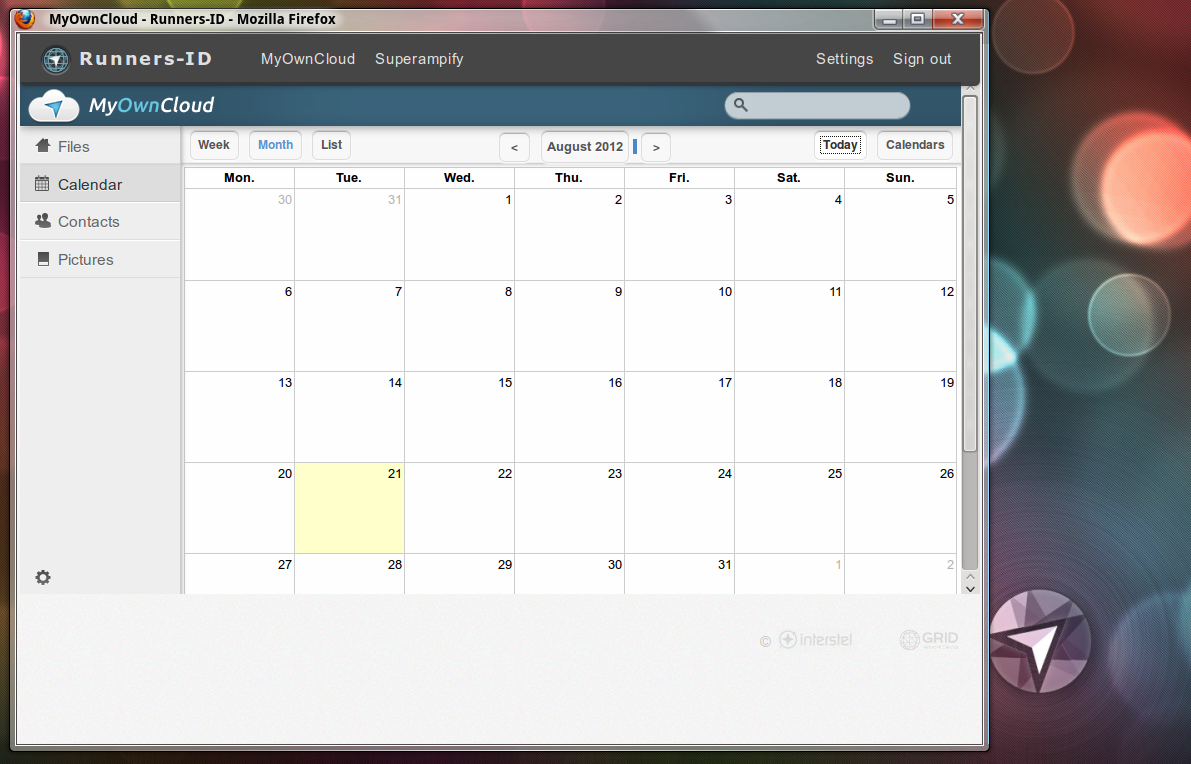
Task: Click the Pictures icon in sidebar
Action: pos(43,259)
